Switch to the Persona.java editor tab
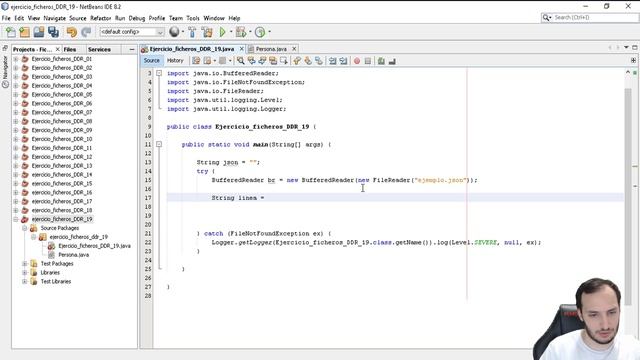 point(271,49)
